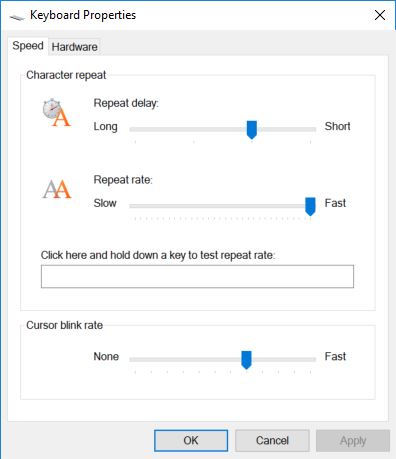The image size is (396, 459).
Task: Set repeat rate near the Slow end
Action: pos(136,206)
